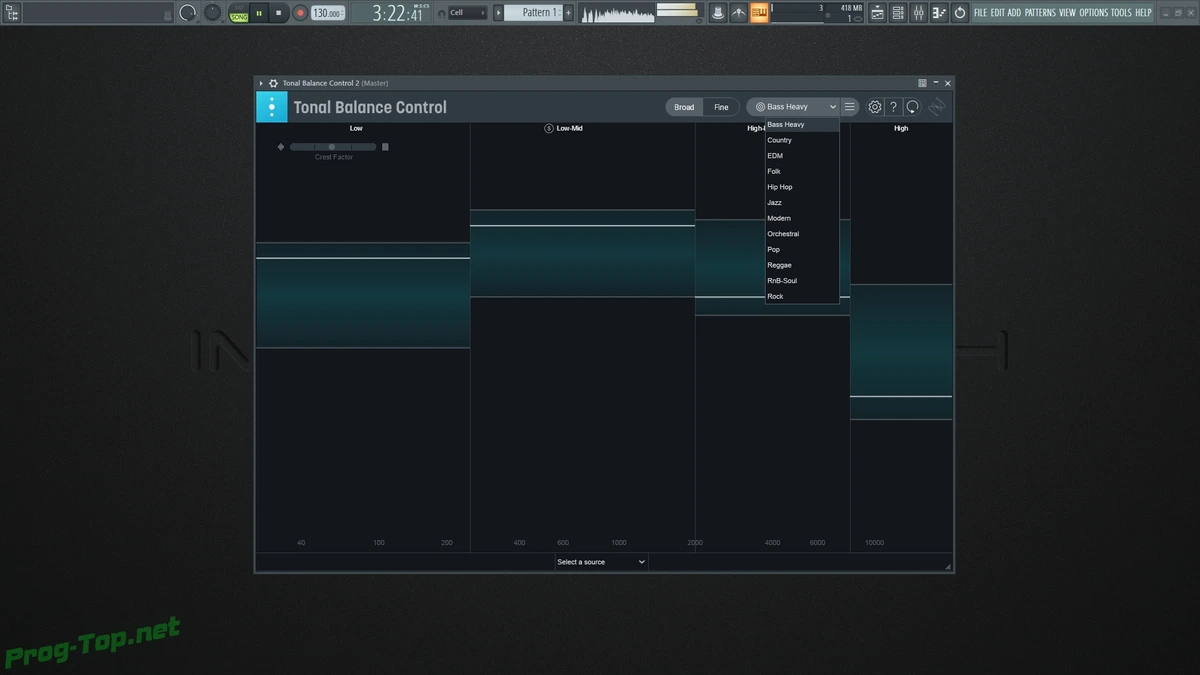This screenshot has width=1200, height=675.
Task: Expand the plugin window options arrow
Action: point(261,83)
